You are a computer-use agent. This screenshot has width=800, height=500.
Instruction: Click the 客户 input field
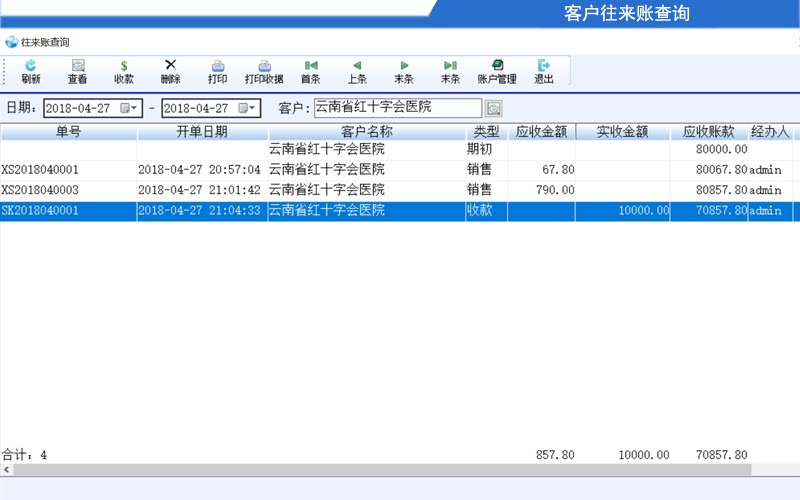[398, 108]
